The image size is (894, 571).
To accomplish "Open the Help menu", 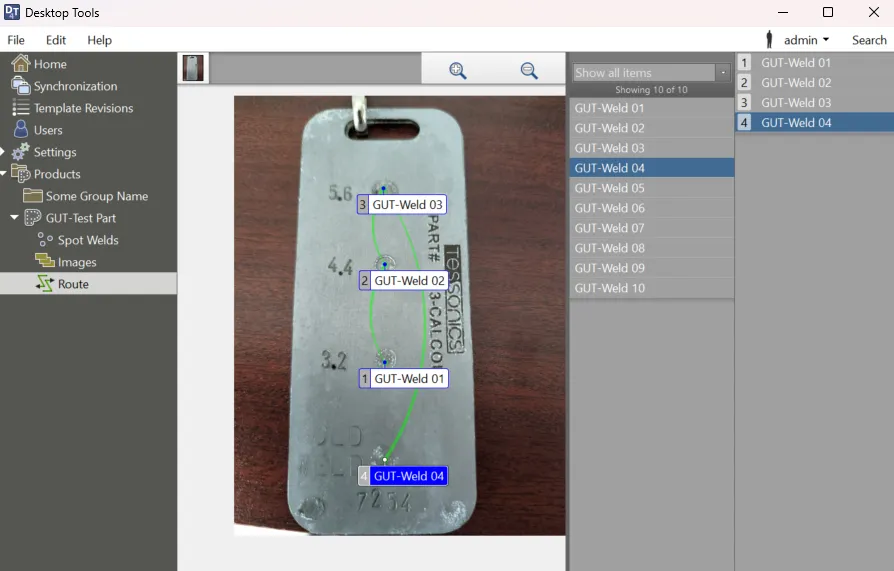I will [x=99, y=40].
